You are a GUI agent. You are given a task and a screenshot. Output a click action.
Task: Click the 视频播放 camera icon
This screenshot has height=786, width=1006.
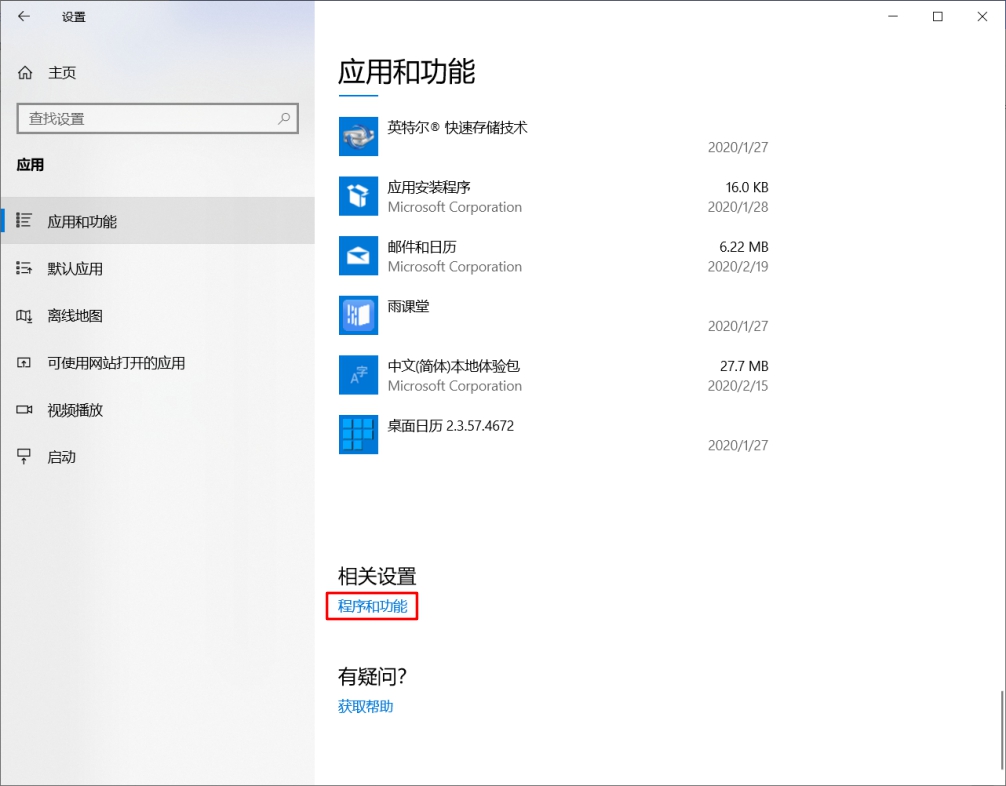(24, 409)
